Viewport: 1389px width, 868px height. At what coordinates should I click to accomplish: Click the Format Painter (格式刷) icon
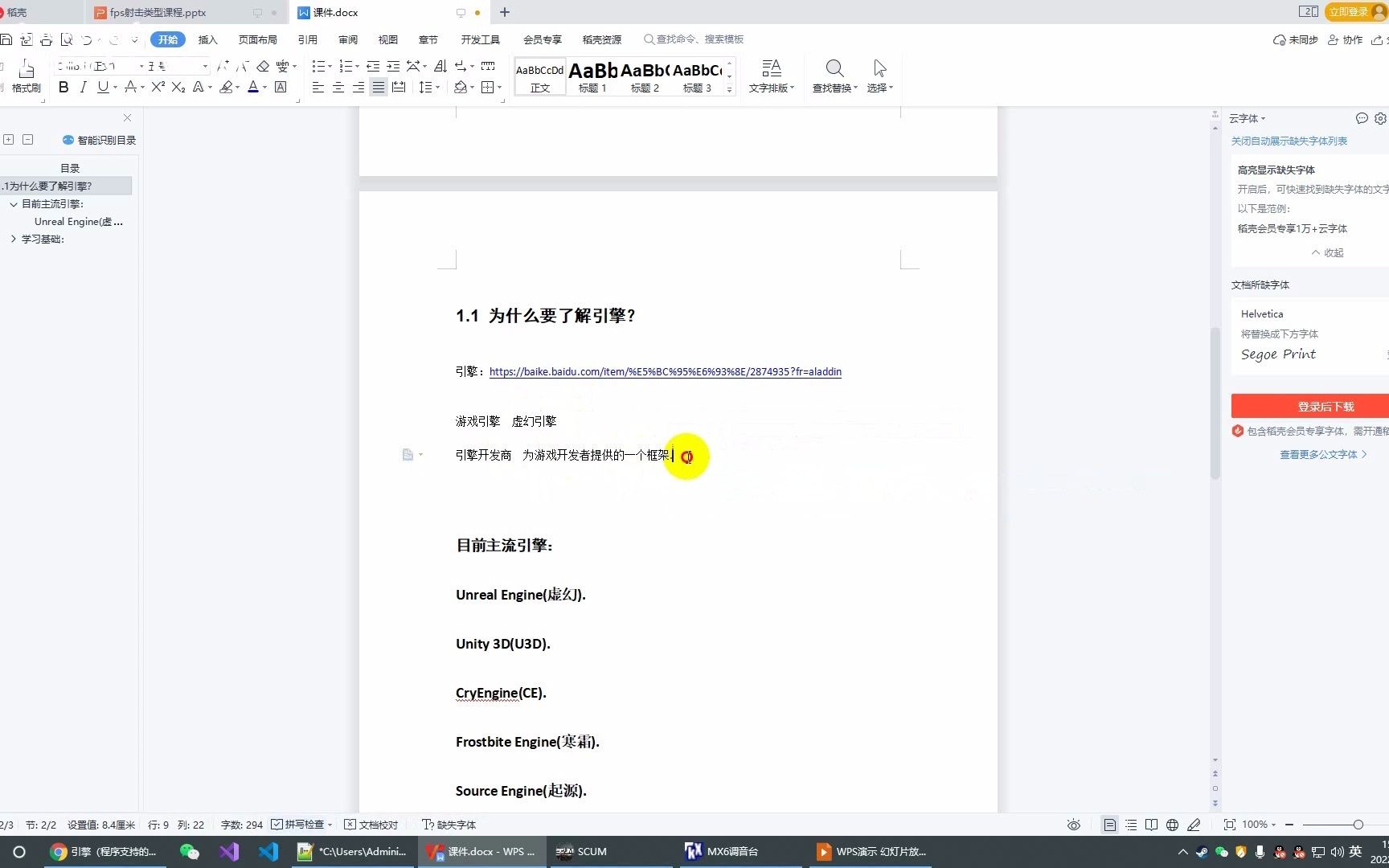(26, 69)
